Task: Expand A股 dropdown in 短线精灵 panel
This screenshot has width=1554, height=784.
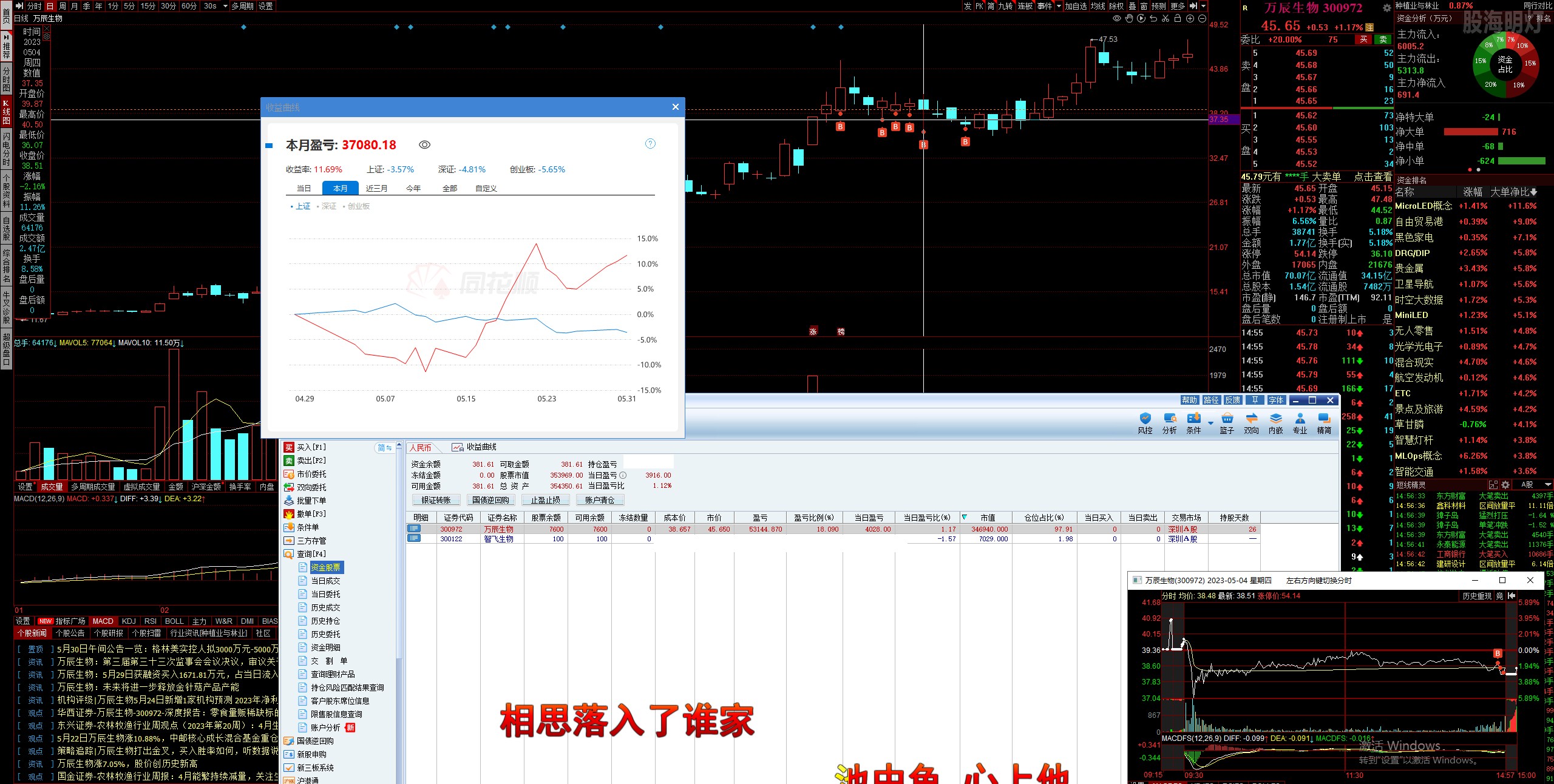Action: [1547, 484]
